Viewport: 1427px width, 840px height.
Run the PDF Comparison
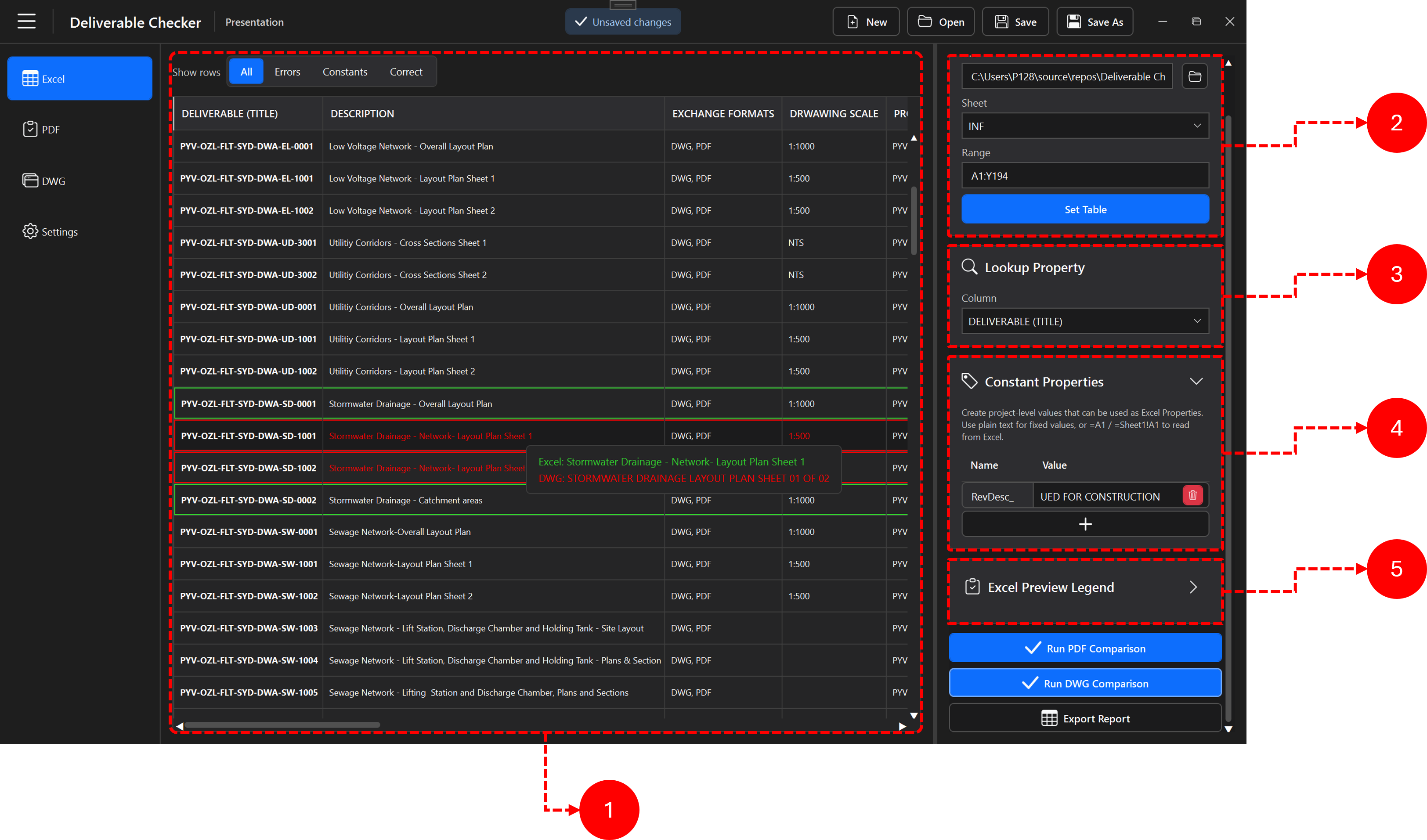pyautogui.click(x=1085, y=648)
